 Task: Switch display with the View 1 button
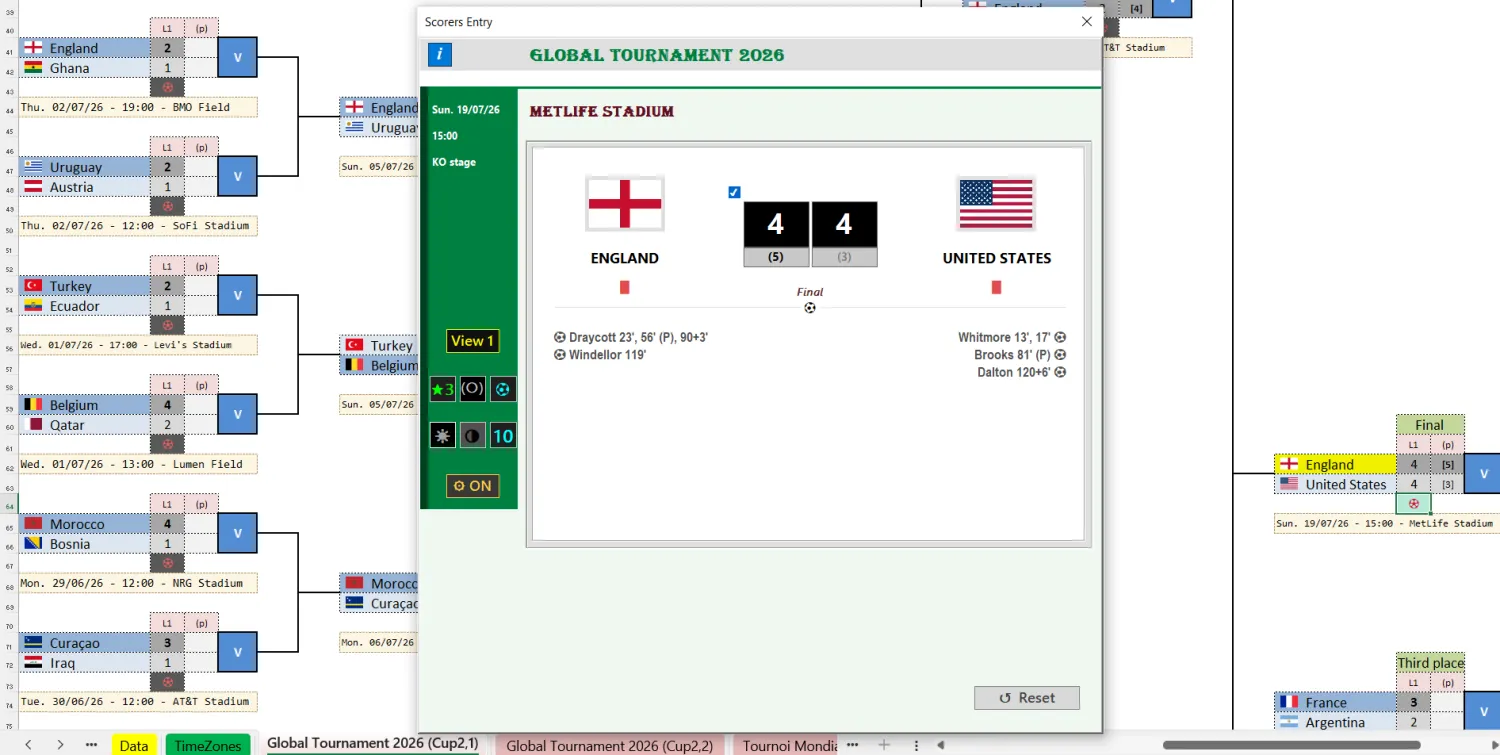[x=473, y=341]
